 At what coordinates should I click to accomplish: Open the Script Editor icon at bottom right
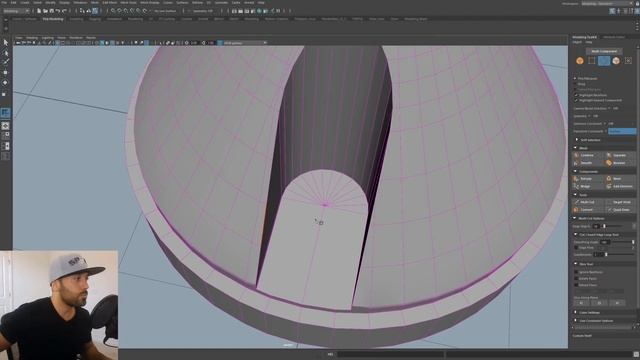pos(636,354)
